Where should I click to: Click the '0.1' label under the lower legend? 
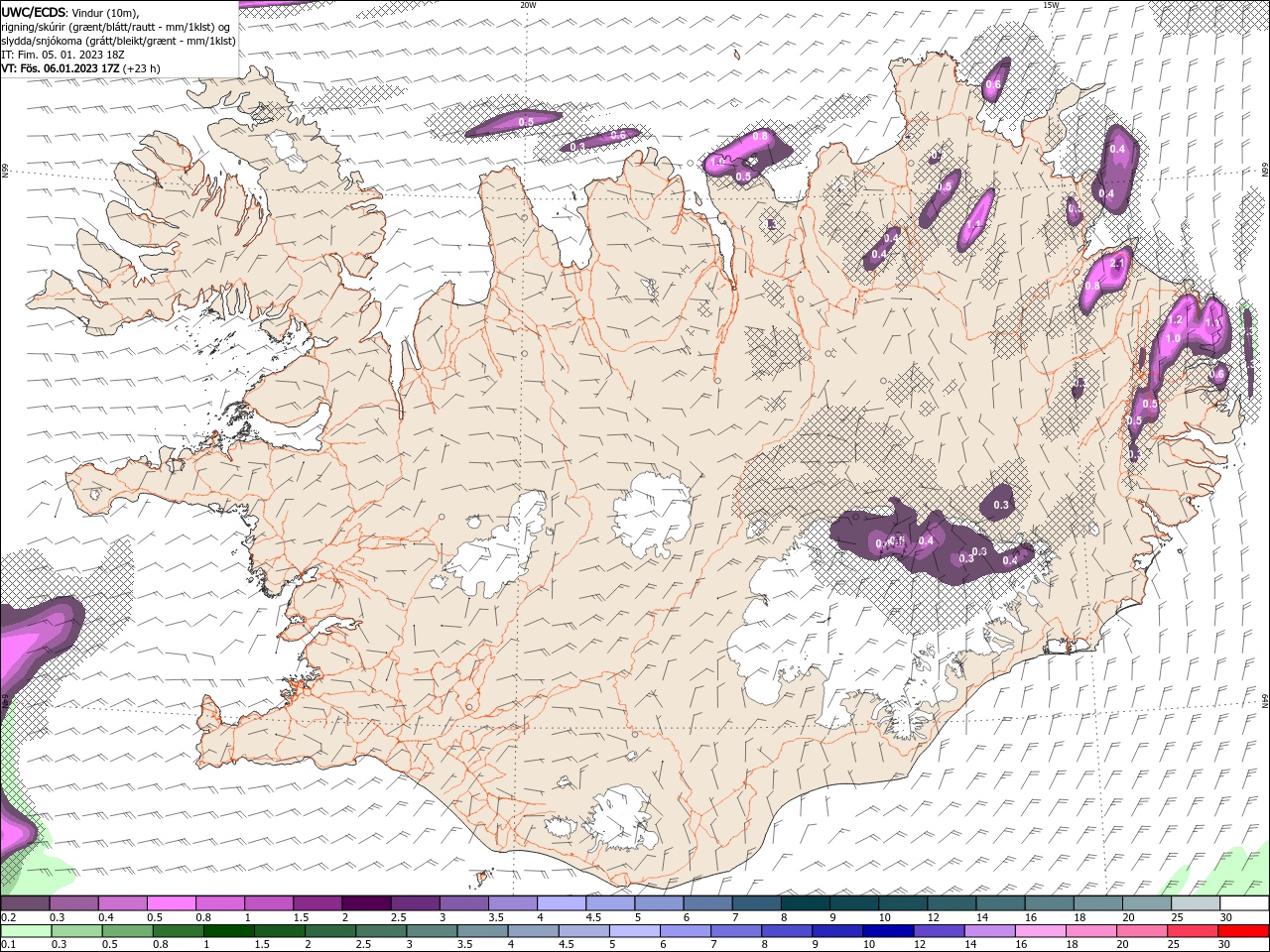coord(8,945)
